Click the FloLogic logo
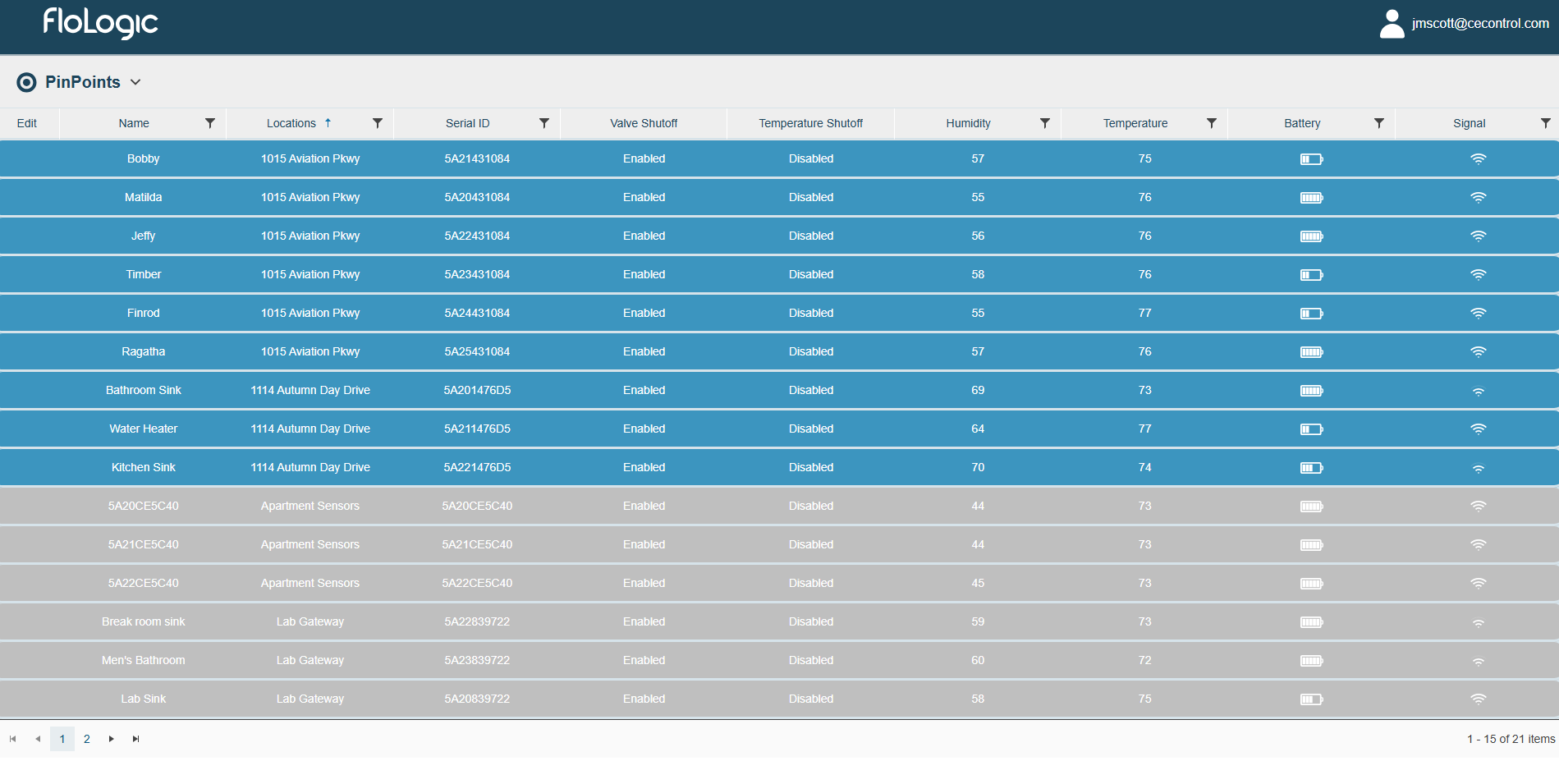The height and width of the screenshot is (784, 1559). pos(99,25)
